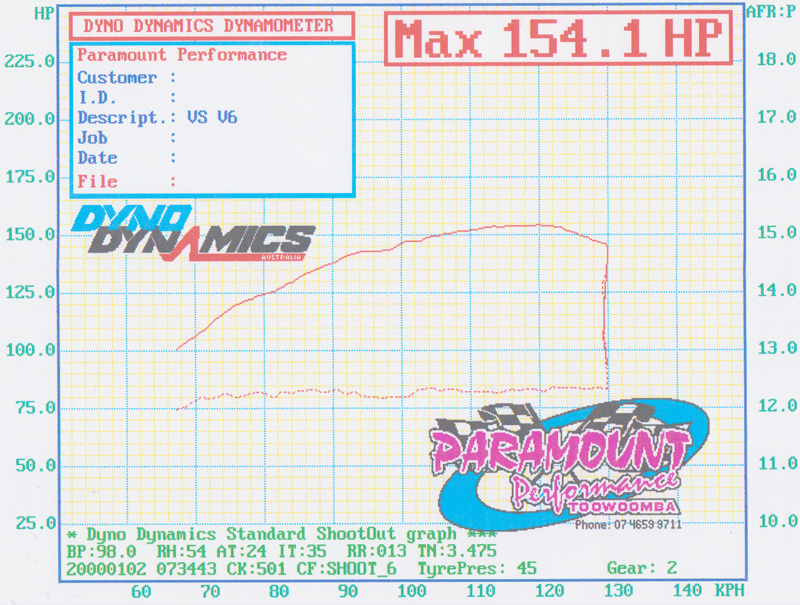Click the vertical drop line at run end

[606, 316]
